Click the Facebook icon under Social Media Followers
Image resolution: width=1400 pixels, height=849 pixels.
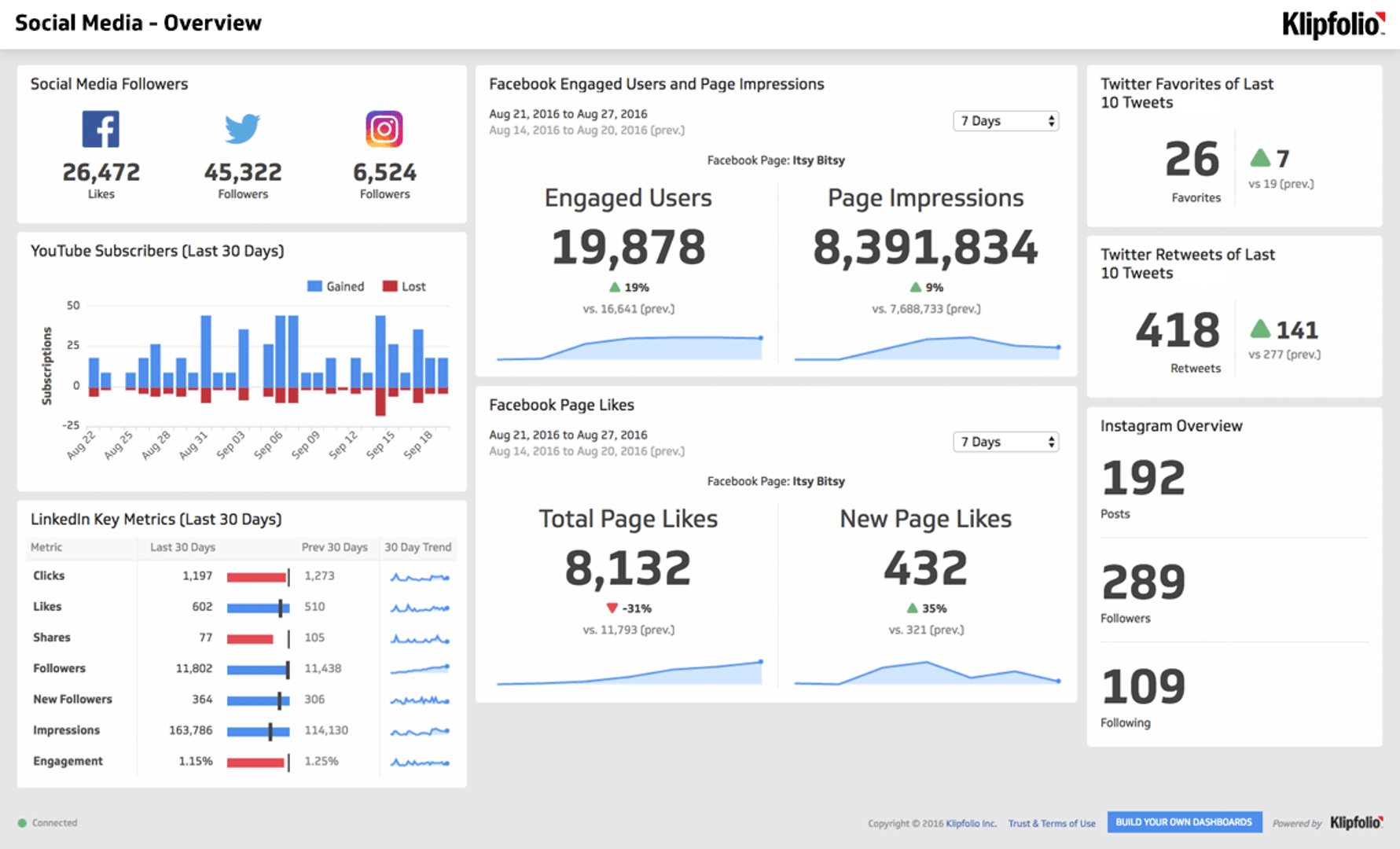101,128
